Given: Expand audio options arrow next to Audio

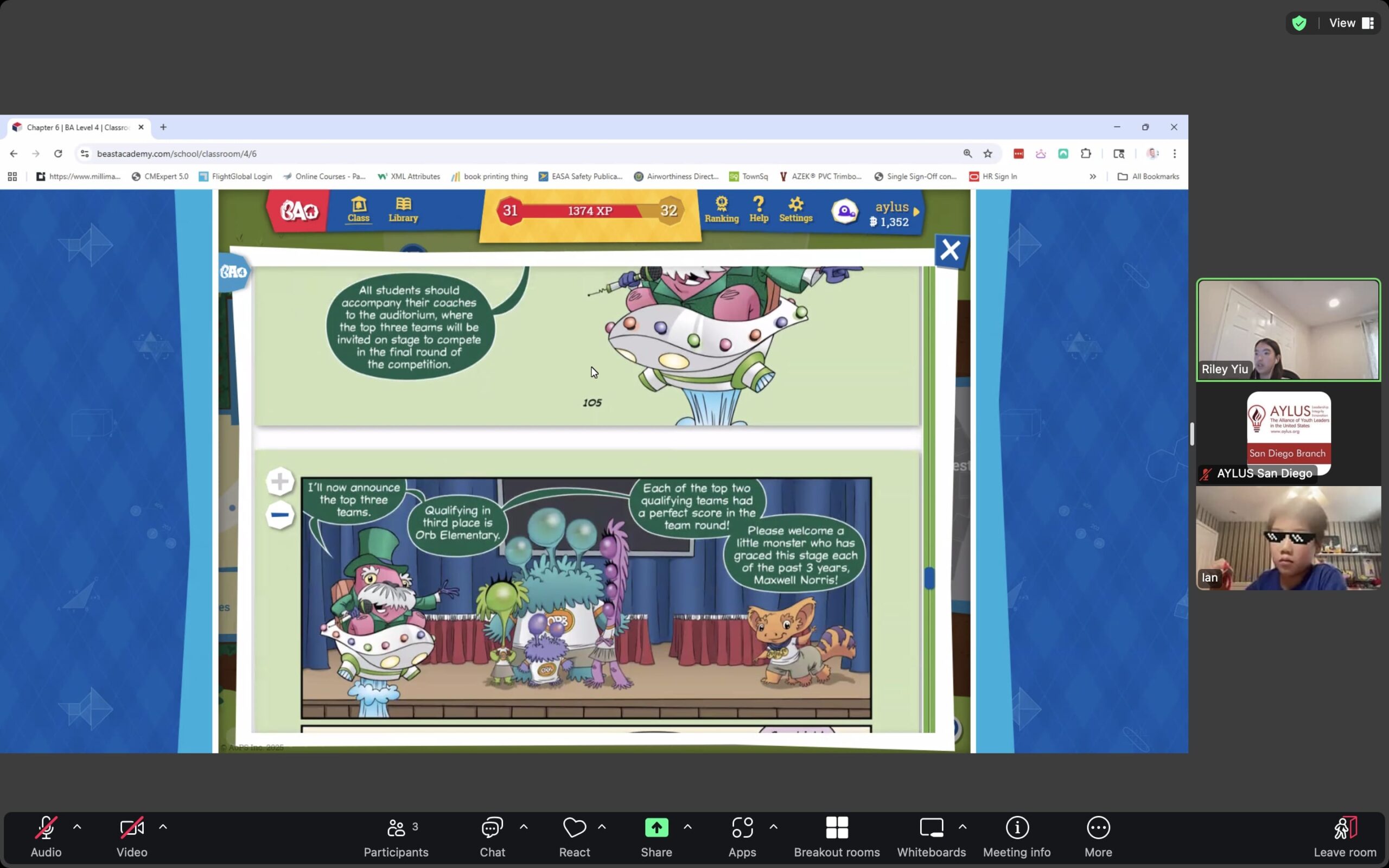Looking at the screenshot, I should pos(77,827).
